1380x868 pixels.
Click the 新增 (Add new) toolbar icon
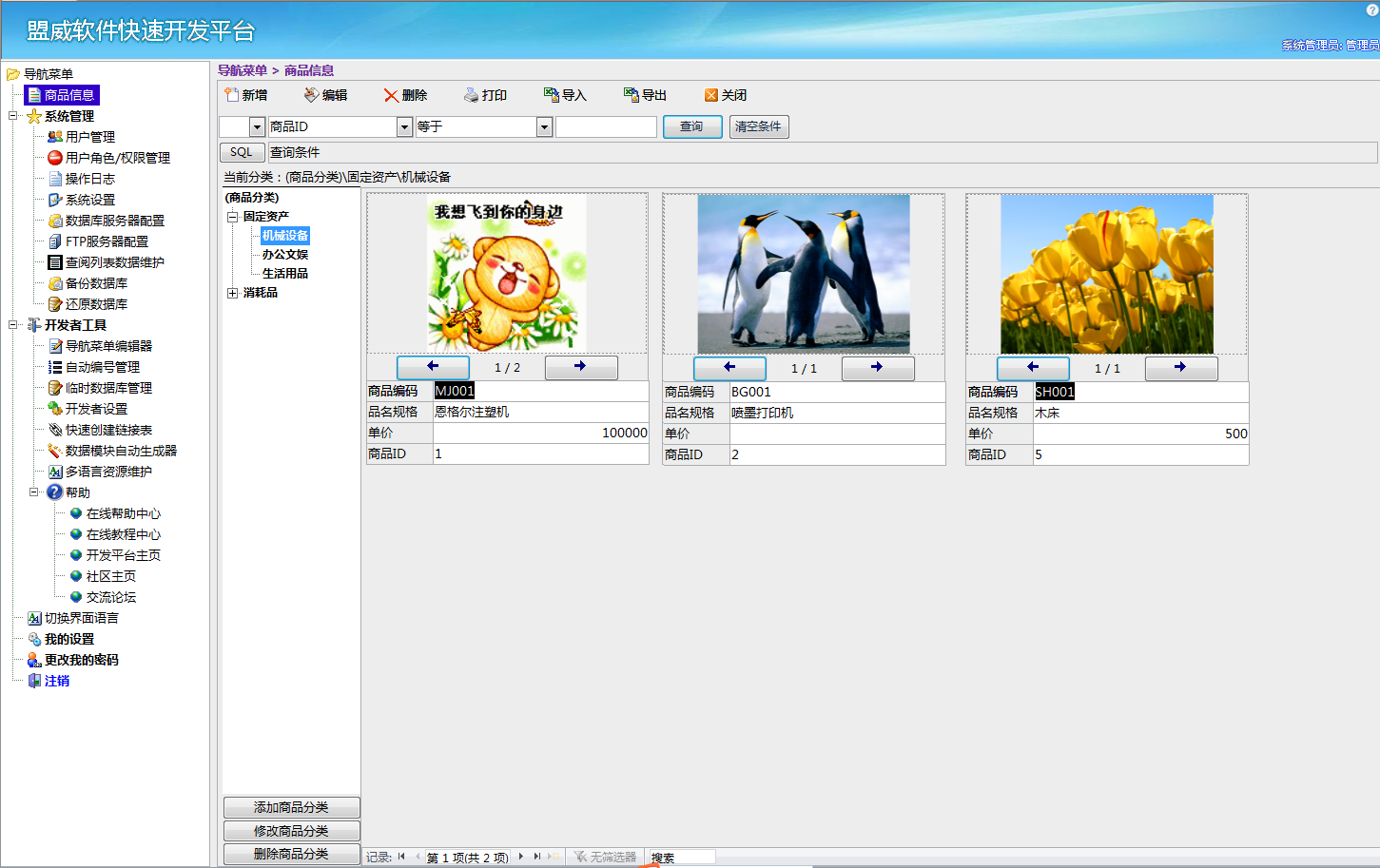[x=231, y=95]
